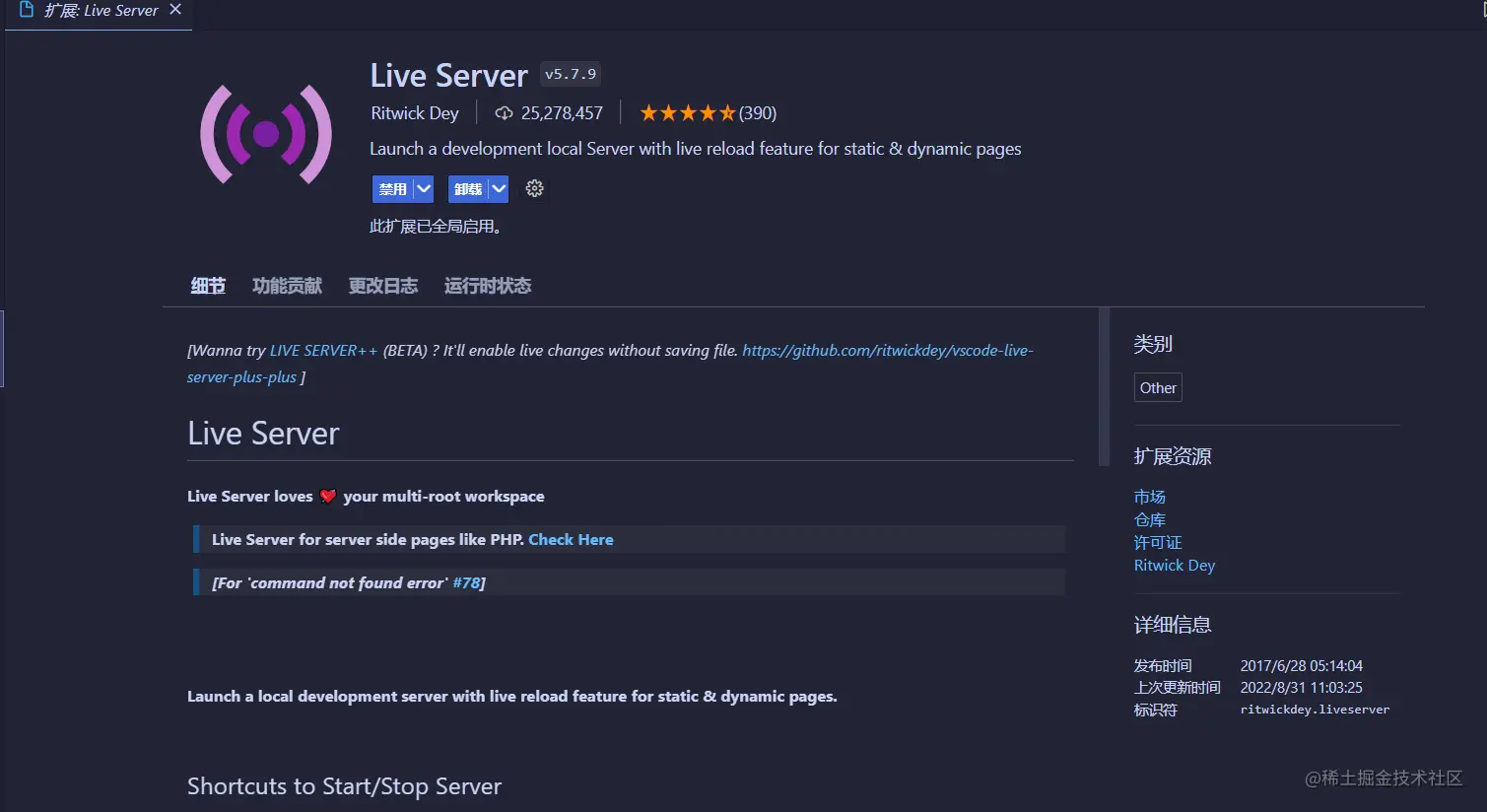Click the 上次更新时间 label
Screen dimensions: 1487x812
(x=1177, y=688)
